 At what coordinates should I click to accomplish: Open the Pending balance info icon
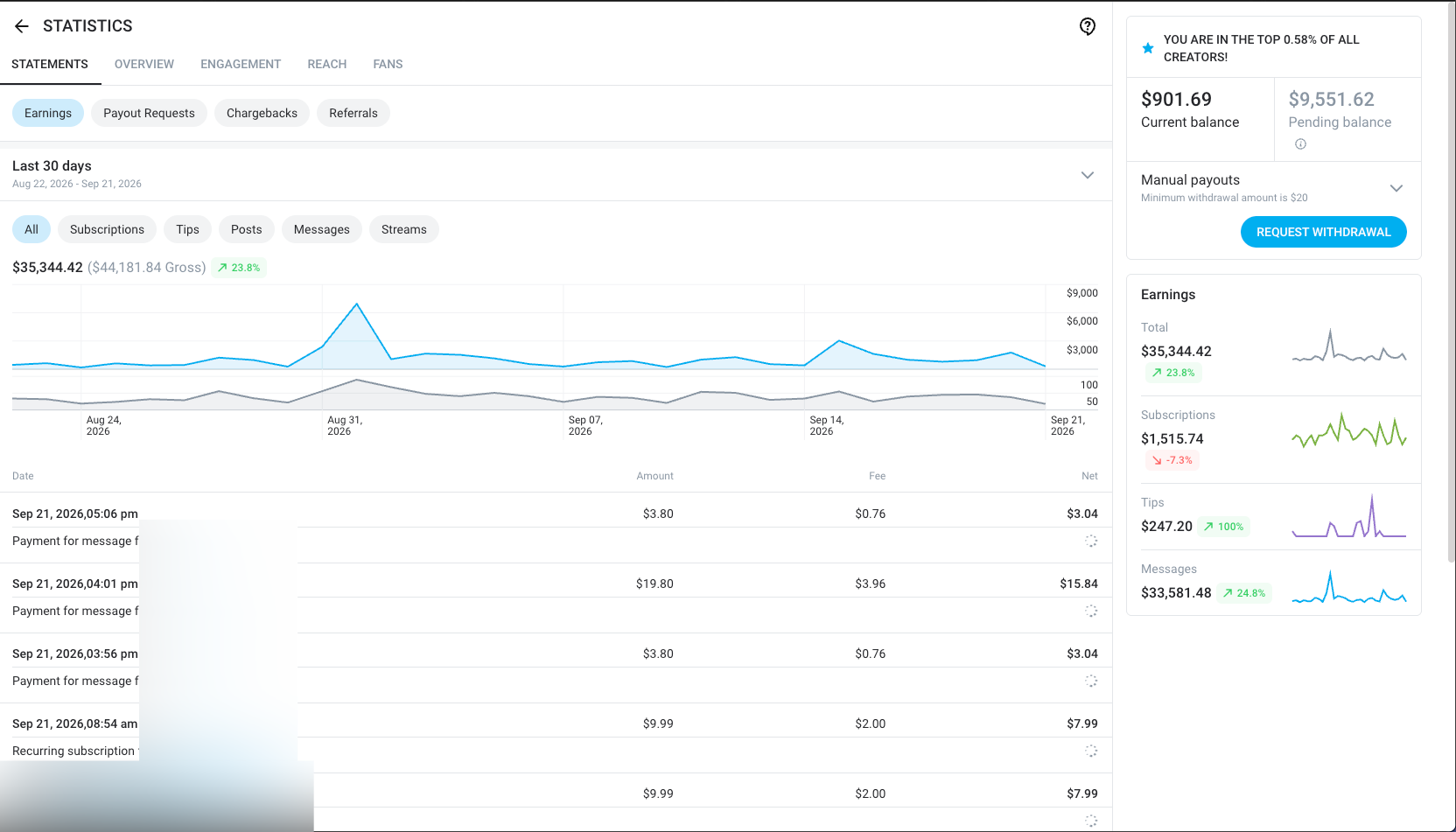coord(1300,144)
